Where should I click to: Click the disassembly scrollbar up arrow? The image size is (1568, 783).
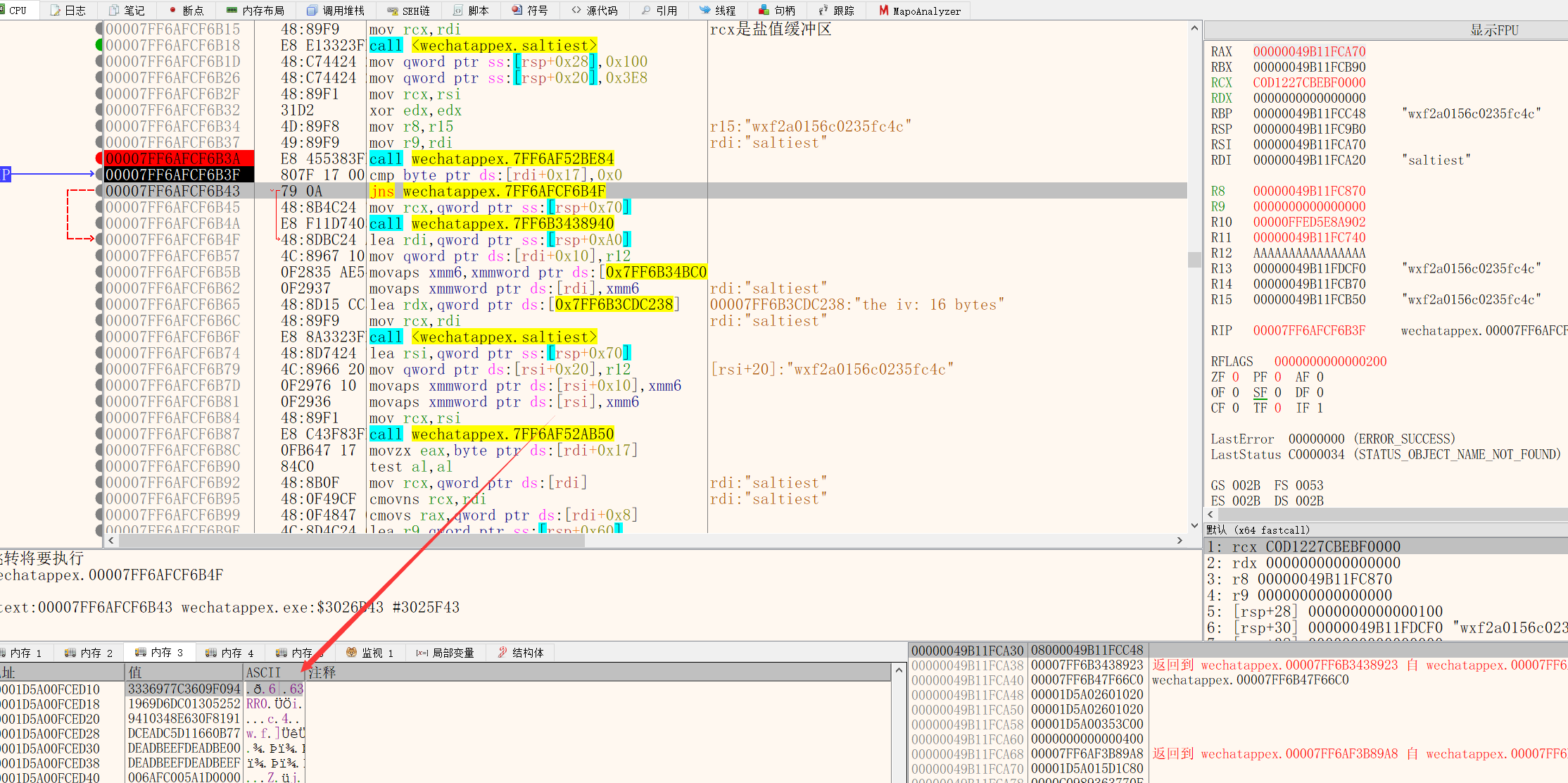(1194, 29)
